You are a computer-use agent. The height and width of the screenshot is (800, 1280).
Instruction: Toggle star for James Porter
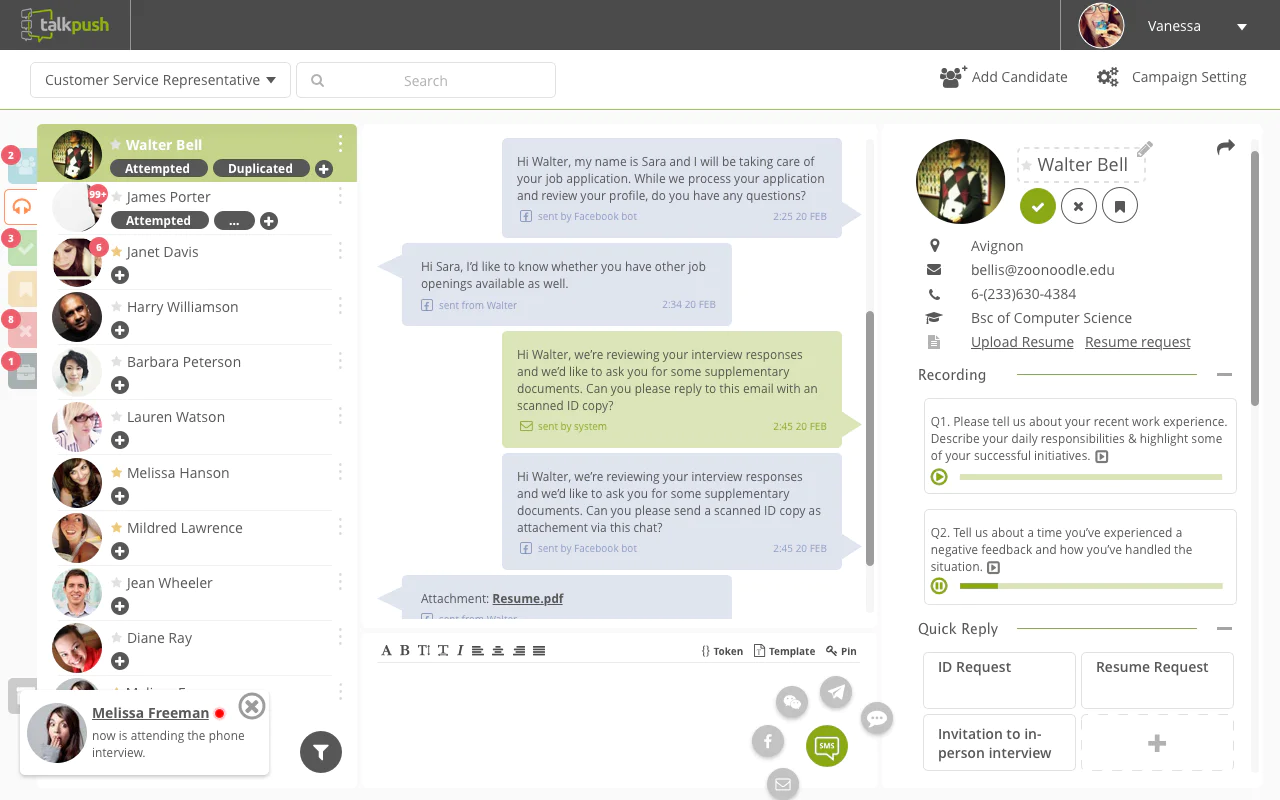click(x=116, y=197)
